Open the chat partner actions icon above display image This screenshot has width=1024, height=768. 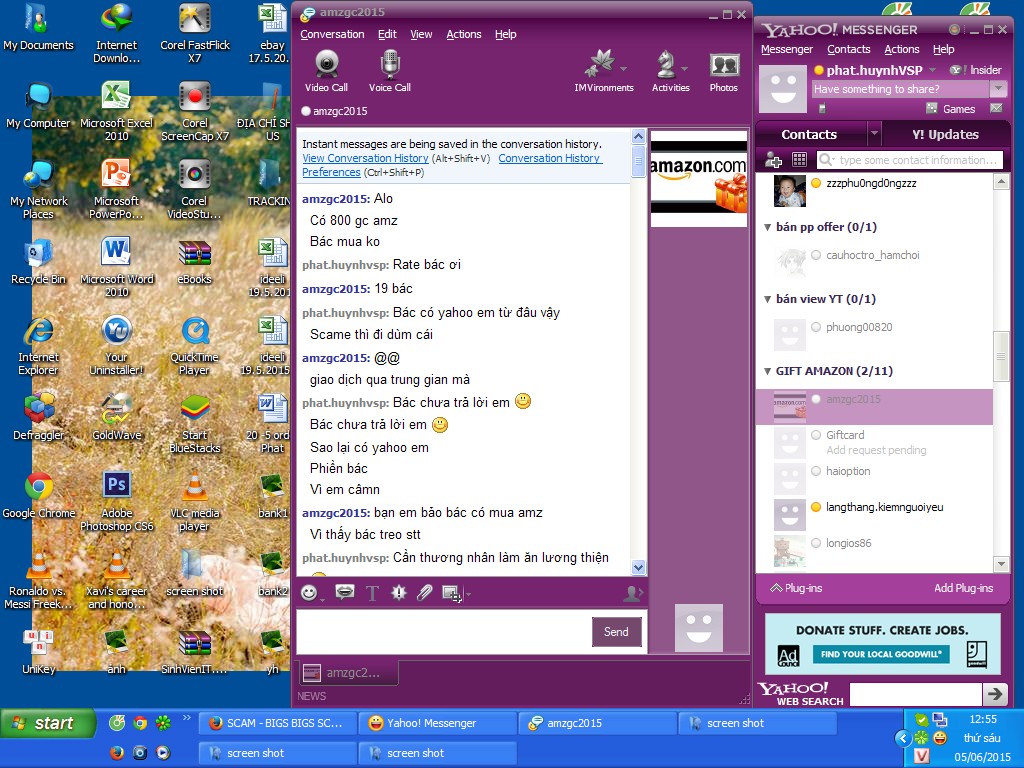click(x=633, y=593)
